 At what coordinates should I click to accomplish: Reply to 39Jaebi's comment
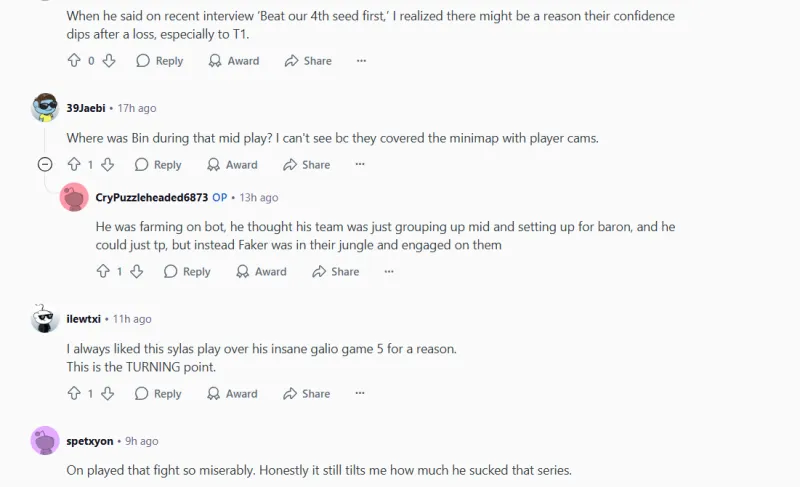[x=158, y=165]
